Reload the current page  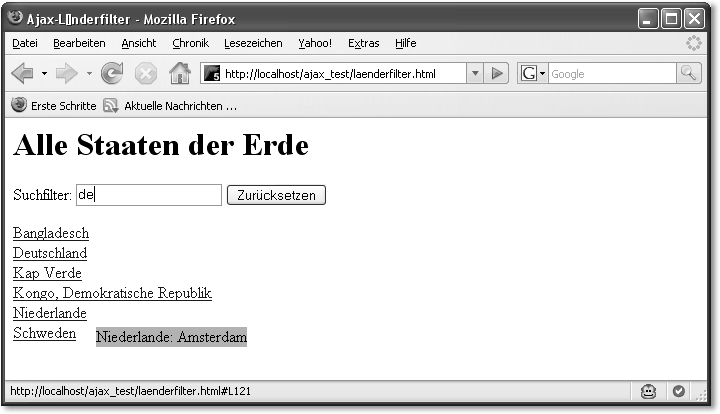tap(112, 74)
